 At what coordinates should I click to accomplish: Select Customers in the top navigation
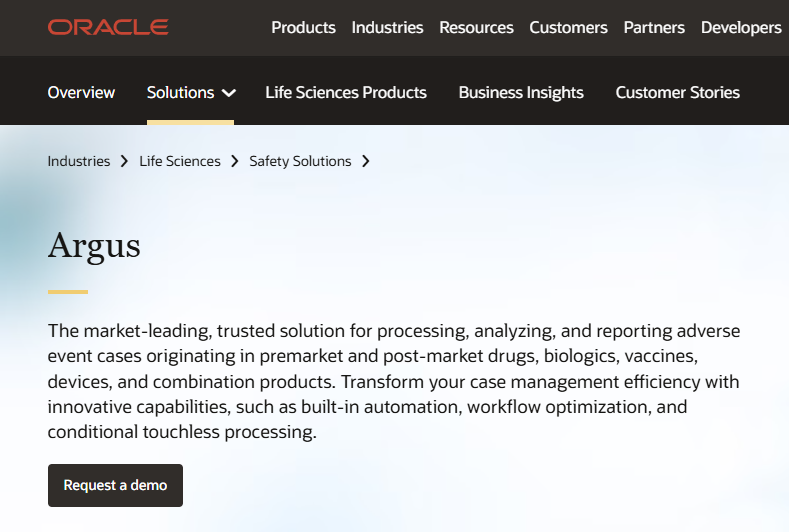click(x=568, y=27)
